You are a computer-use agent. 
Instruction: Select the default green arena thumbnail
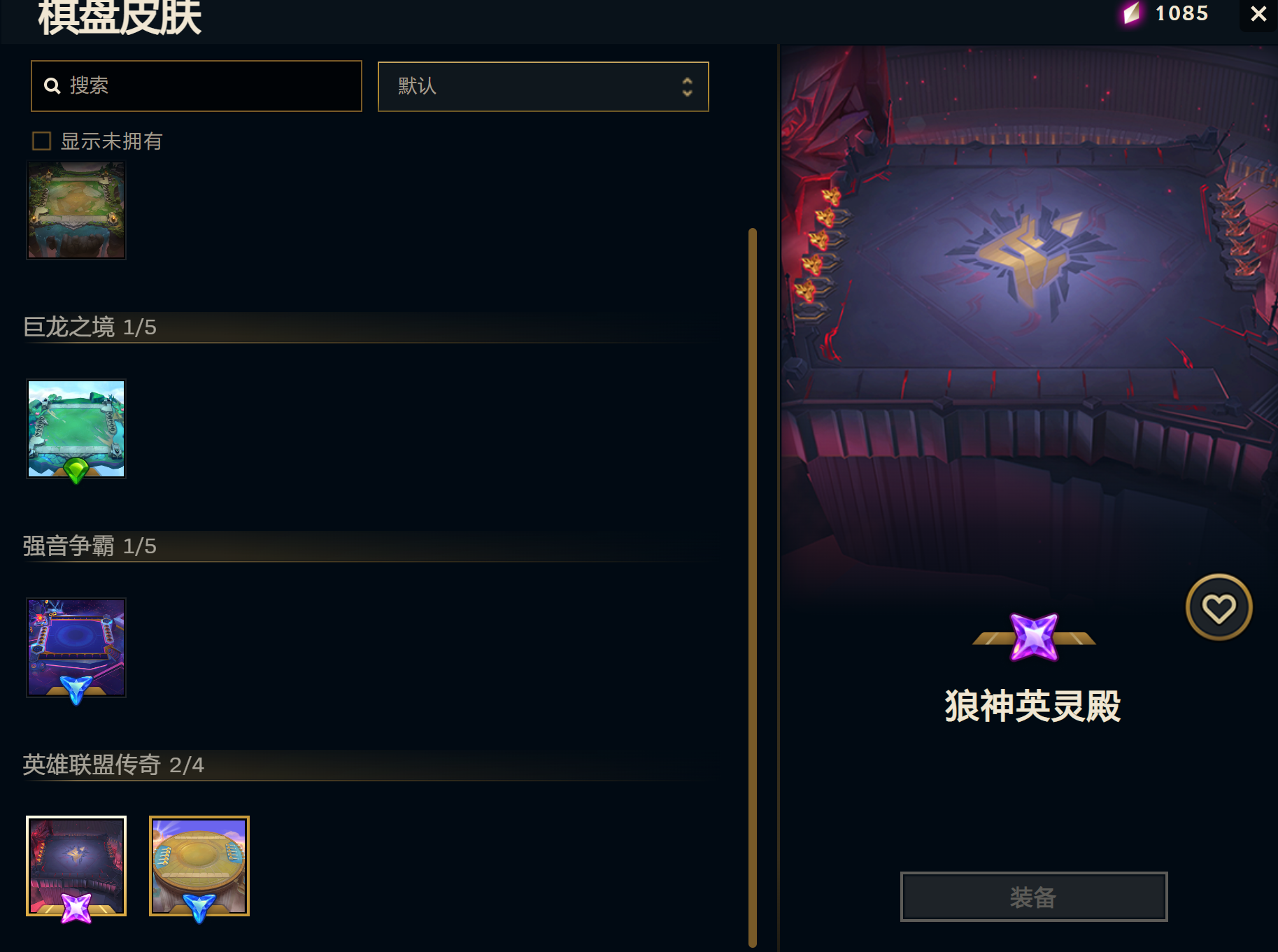click(x=76, y=211)
